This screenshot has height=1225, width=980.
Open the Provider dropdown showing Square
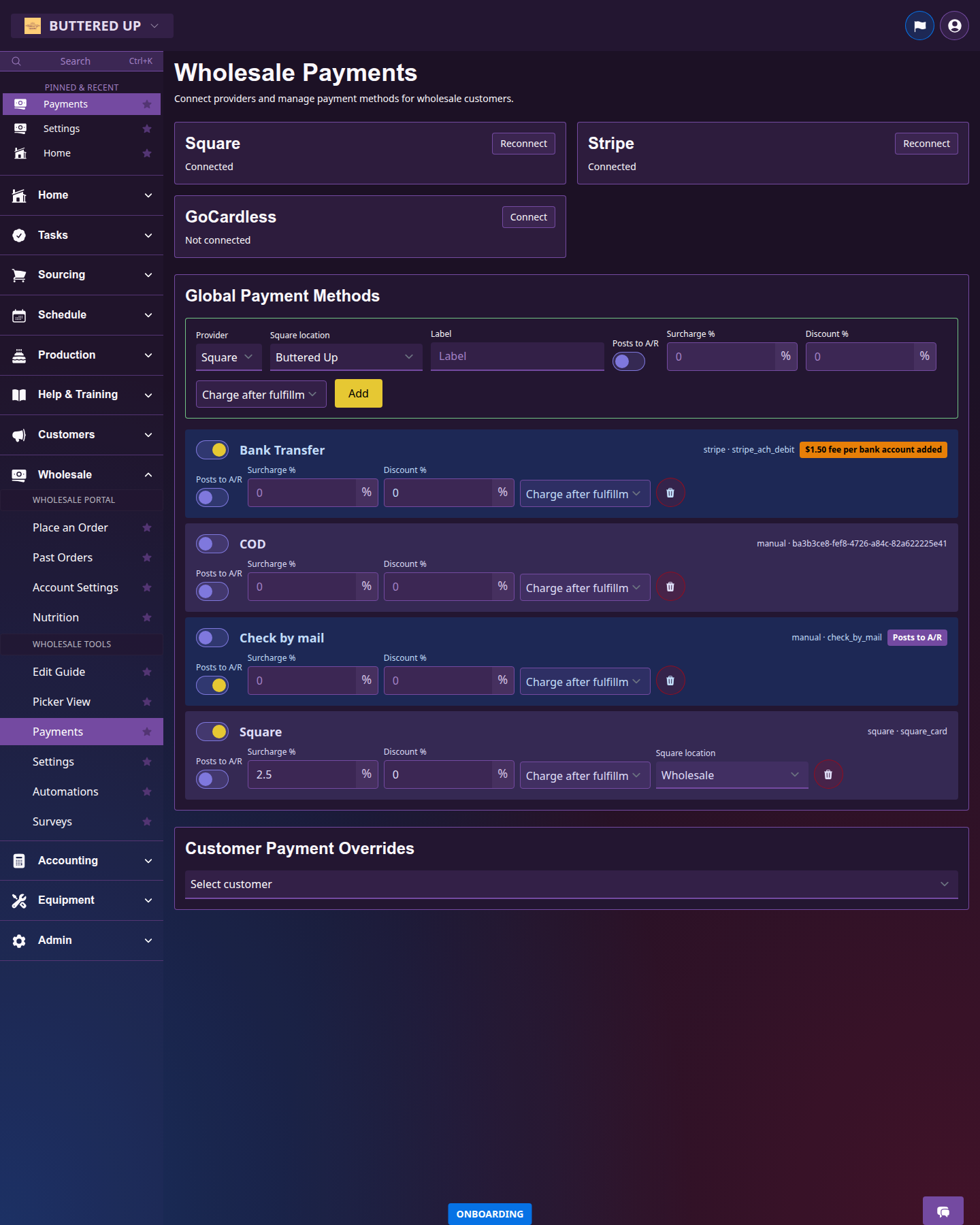228,357
